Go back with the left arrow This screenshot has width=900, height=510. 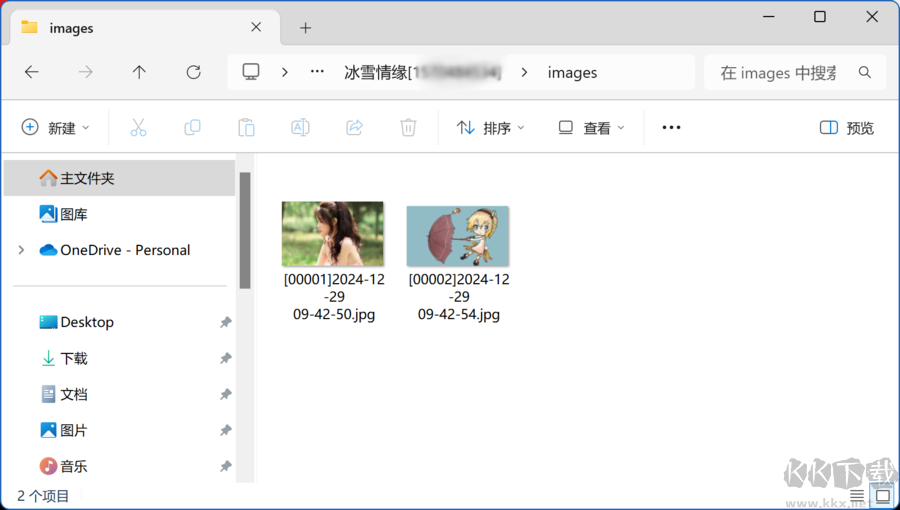(x=32, y=72)
